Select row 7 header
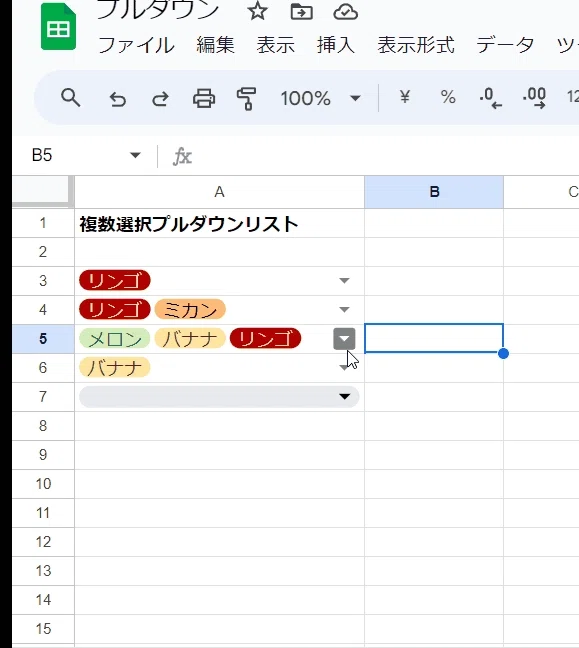 pos(43,397)
